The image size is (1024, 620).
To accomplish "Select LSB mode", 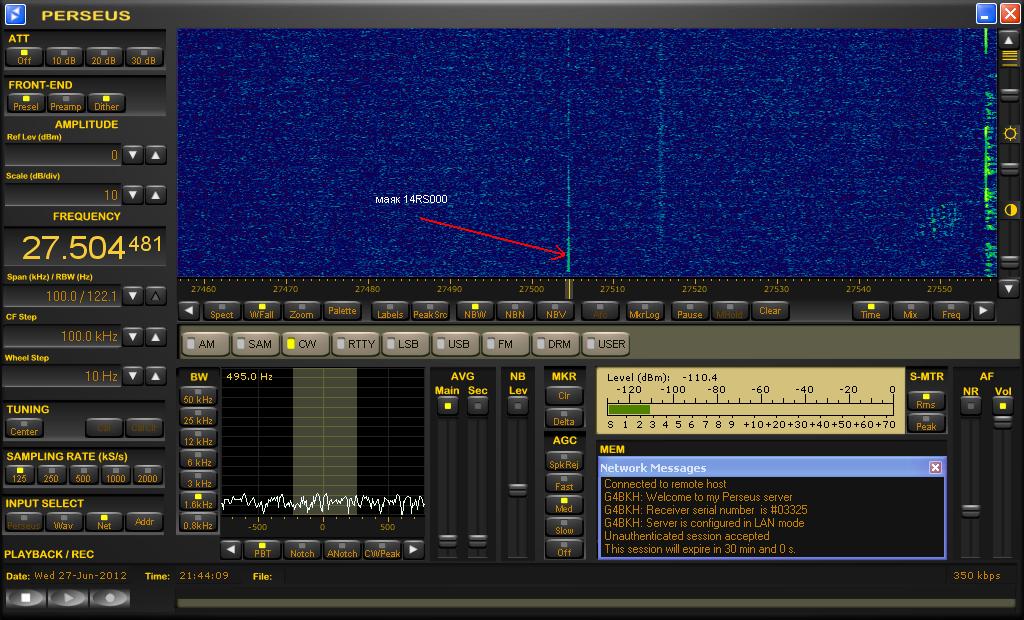I will [405, 344].
